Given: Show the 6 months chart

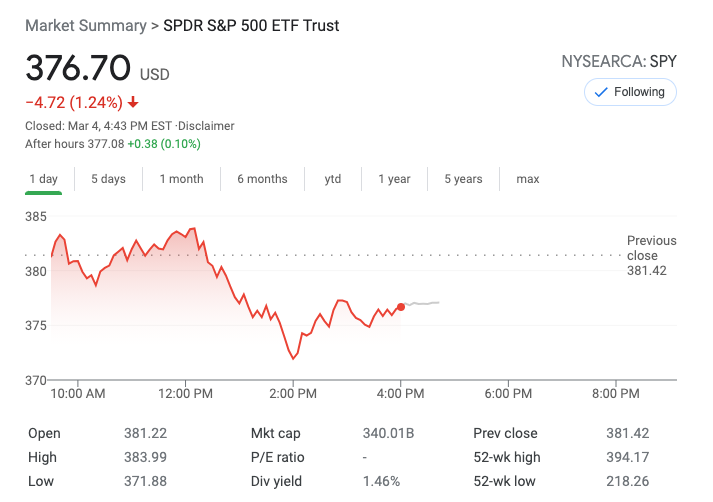Looking at the screenshot, I should 262,179.
